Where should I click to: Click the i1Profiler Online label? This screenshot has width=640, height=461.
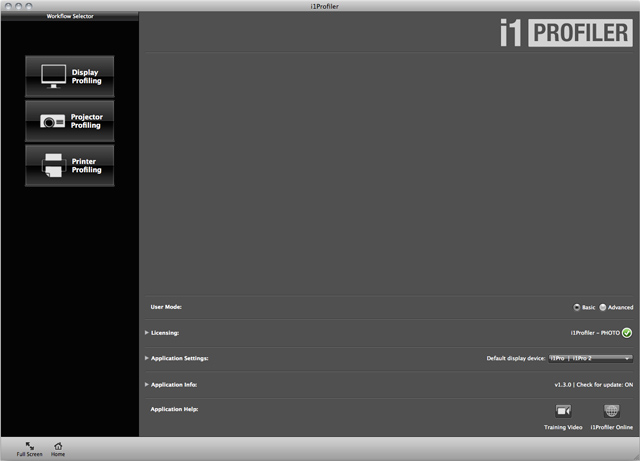[611, 427]
